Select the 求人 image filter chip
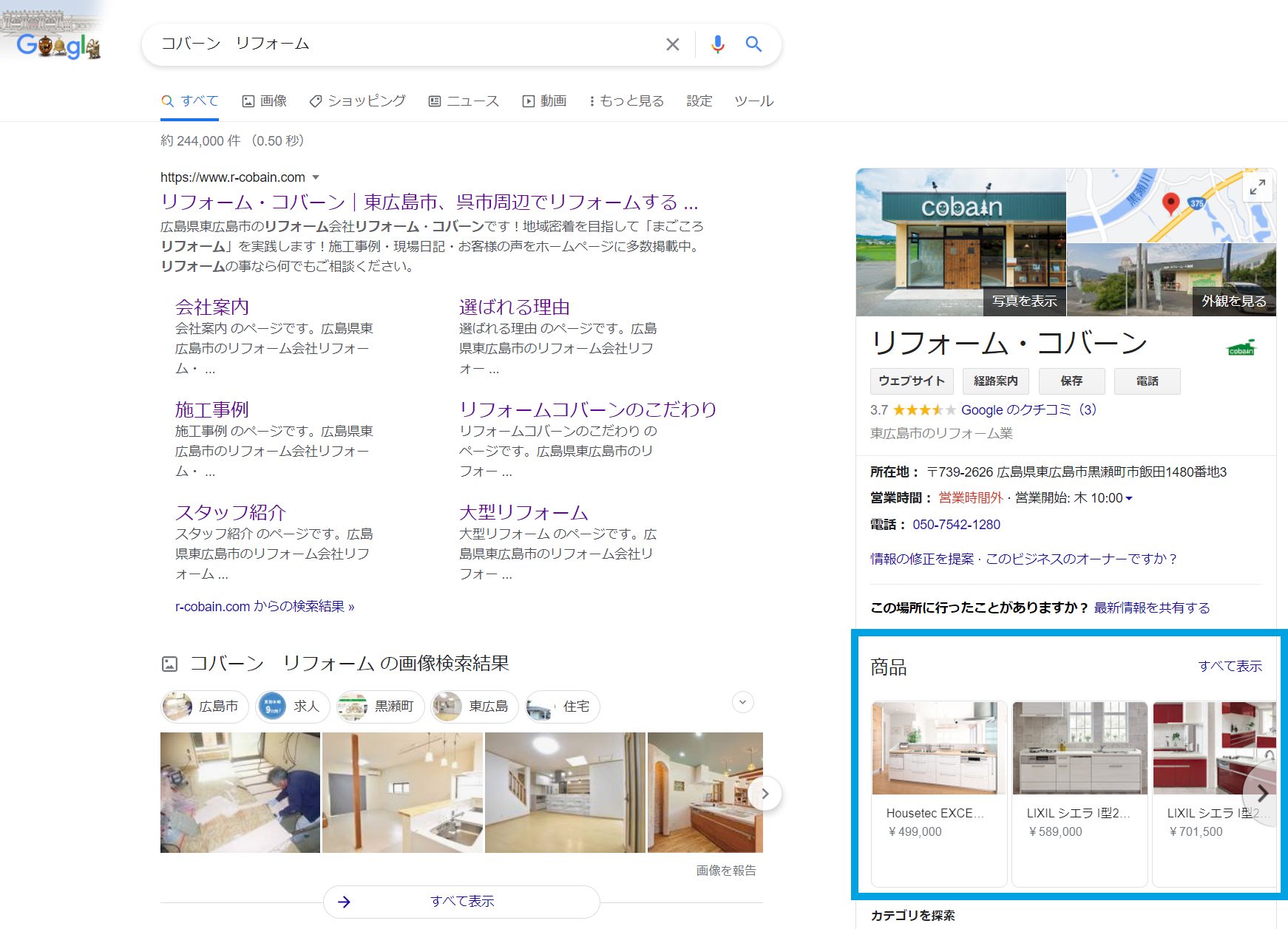The width and height of the screenshot is (1288, 929). pos(292,707)
